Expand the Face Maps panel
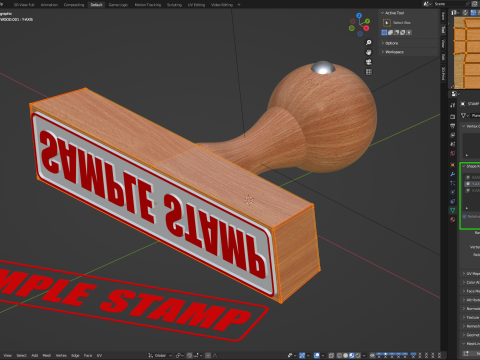The width and height of the screenshot is (480, 360). (470, 291)
